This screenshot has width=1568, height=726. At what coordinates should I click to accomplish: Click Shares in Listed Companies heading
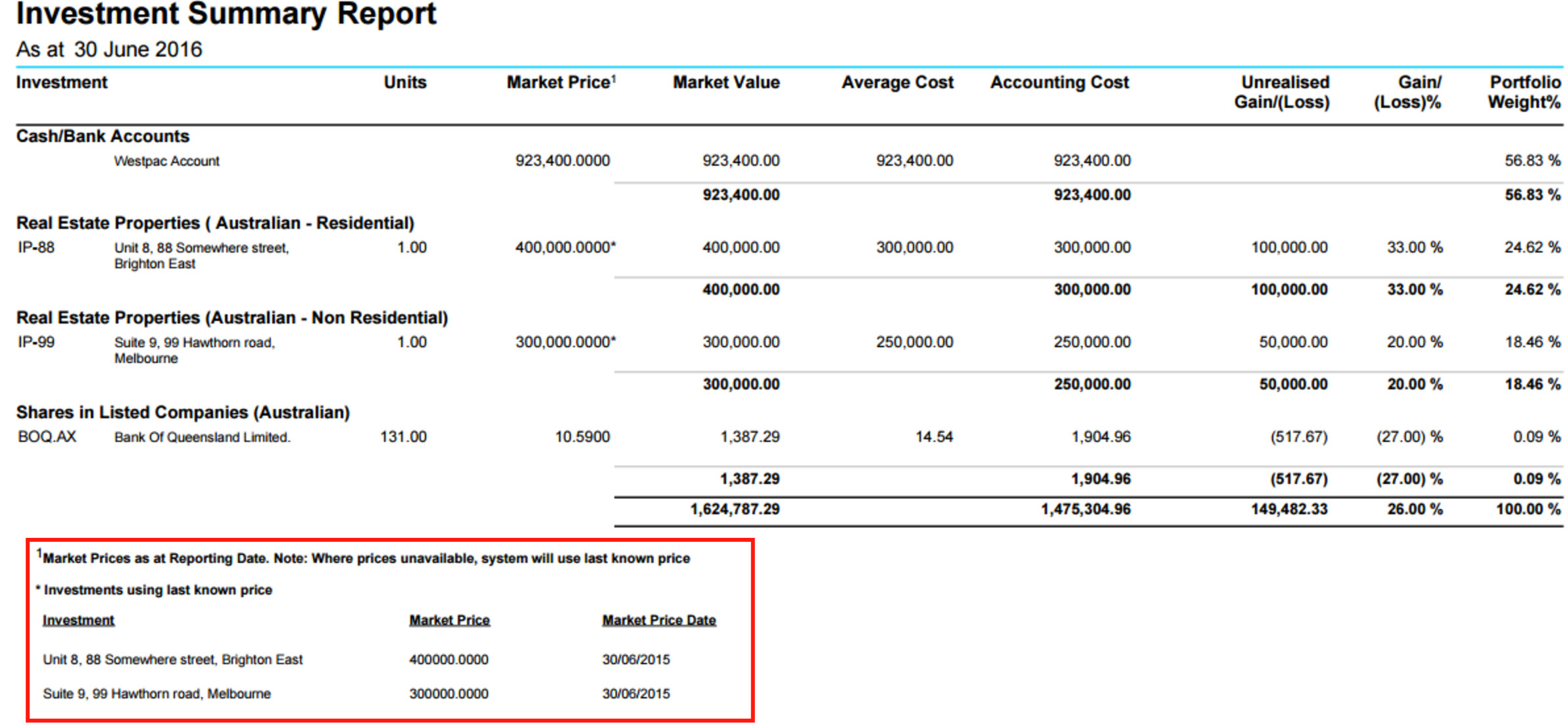pyautogui.click(x=183, y=412)
